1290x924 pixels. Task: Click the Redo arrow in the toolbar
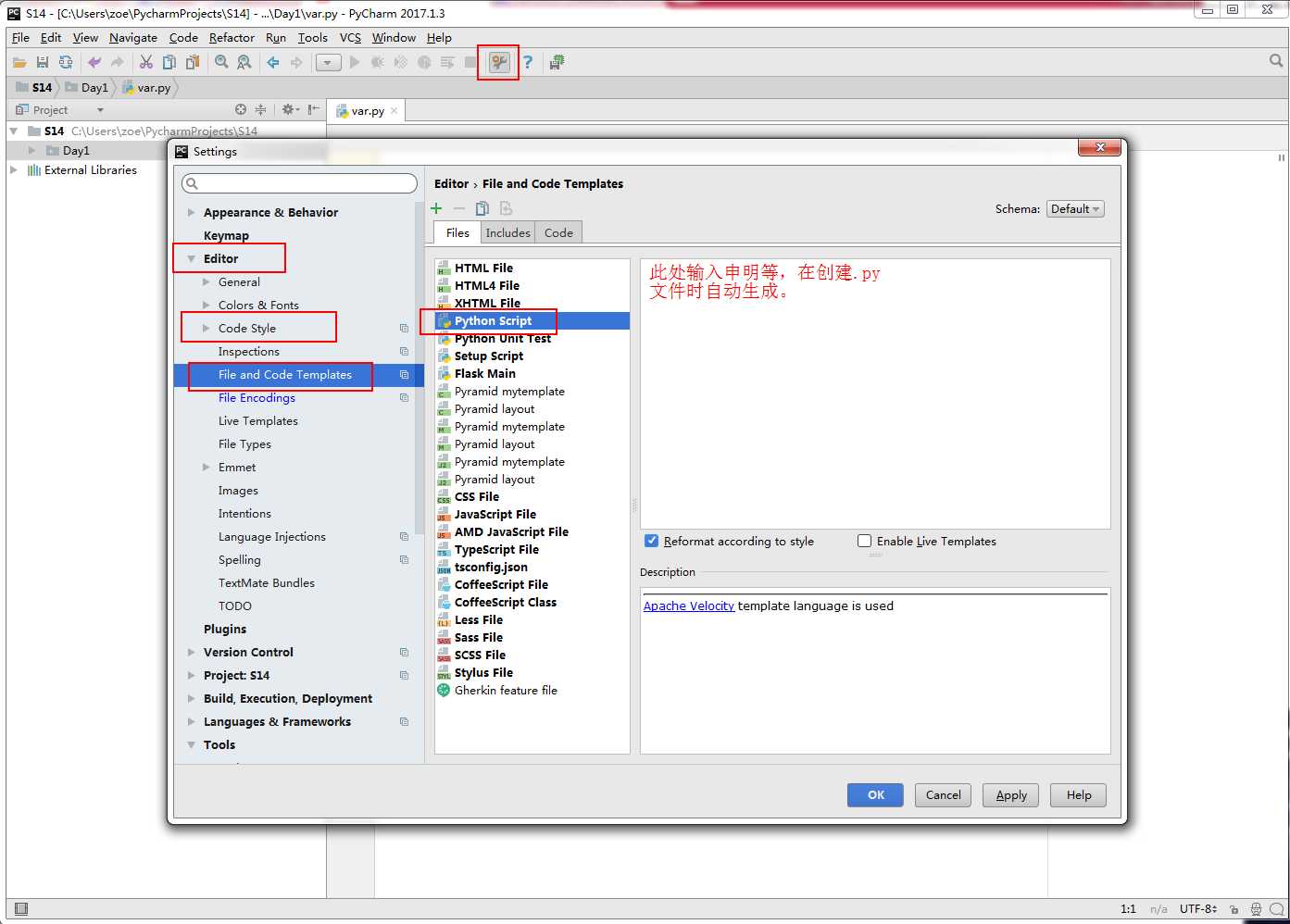point(118,62)
